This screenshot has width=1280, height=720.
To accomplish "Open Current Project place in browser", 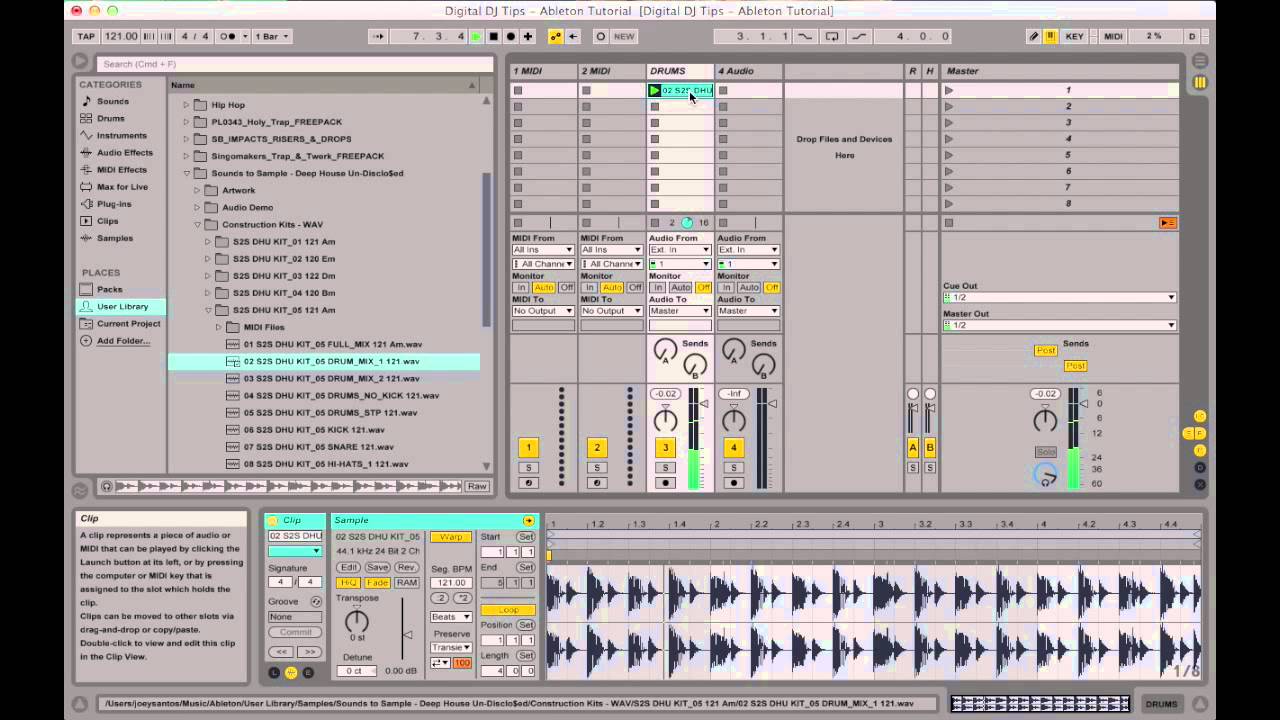I will click(128, 323).
